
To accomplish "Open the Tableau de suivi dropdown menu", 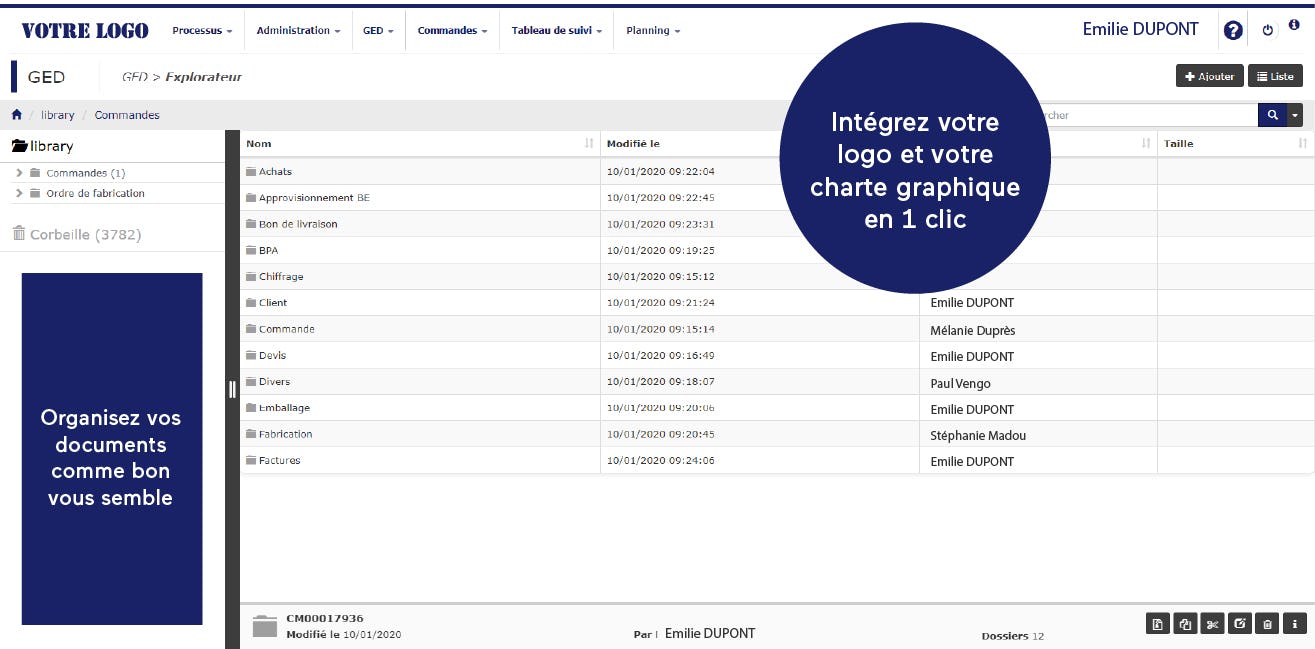I will pos(557,31).
